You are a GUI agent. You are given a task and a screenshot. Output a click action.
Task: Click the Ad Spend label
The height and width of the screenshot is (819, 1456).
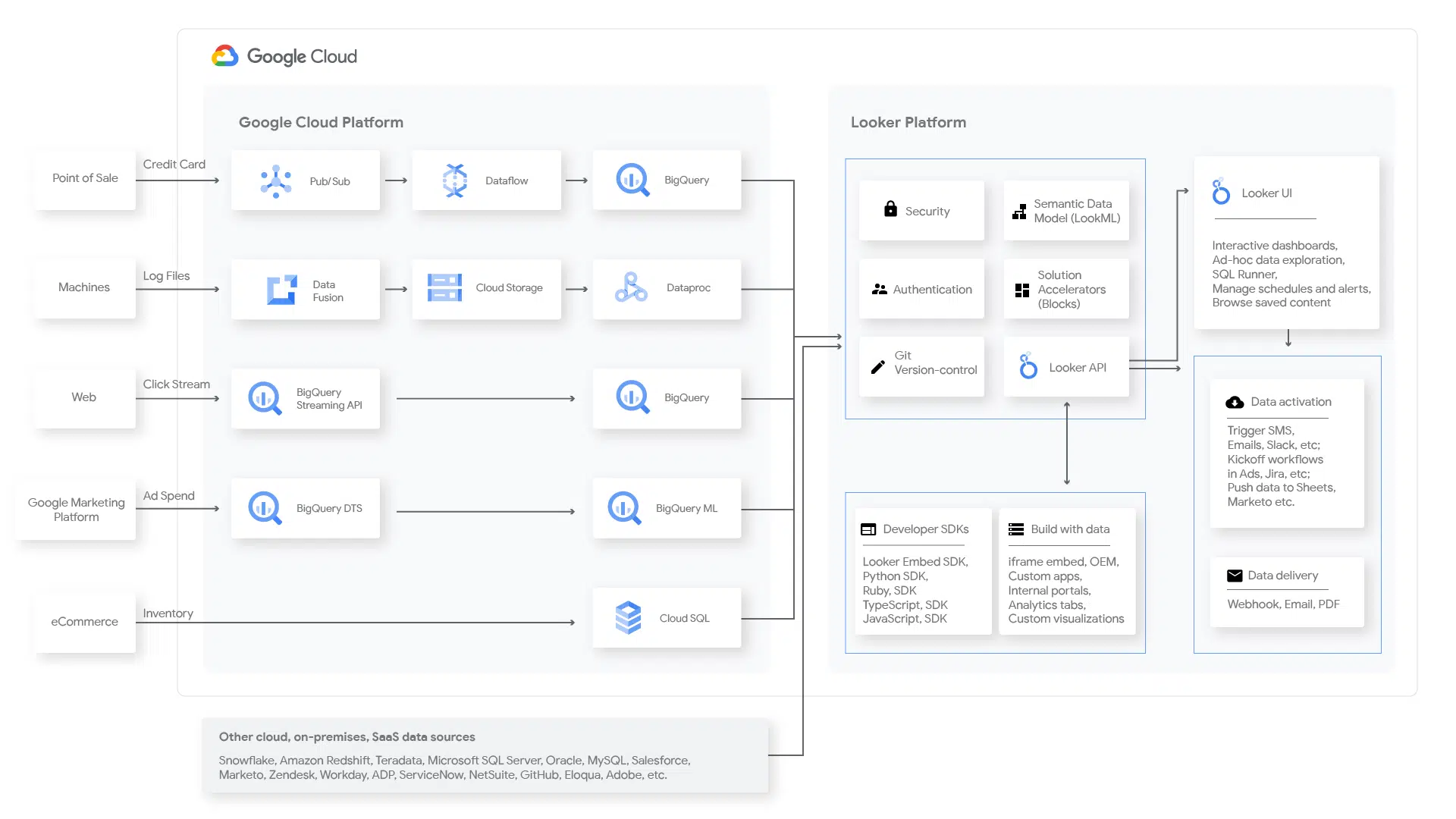point(169,496)
